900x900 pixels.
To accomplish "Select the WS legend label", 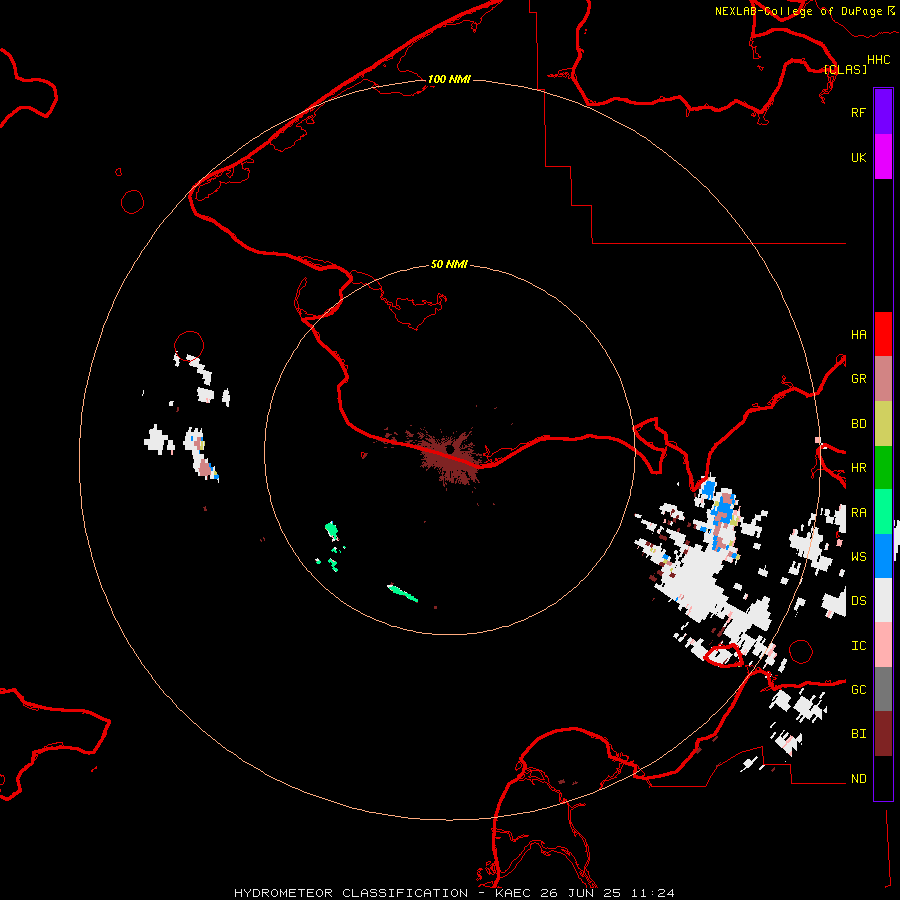I will point(858,557).
